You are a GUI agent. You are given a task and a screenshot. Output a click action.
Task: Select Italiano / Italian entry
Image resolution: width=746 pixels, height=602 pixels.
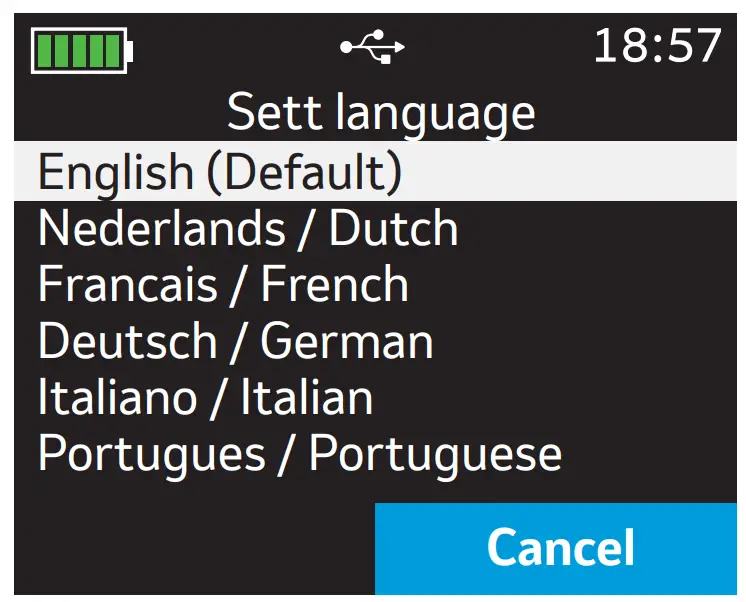[x=205, y=397]
